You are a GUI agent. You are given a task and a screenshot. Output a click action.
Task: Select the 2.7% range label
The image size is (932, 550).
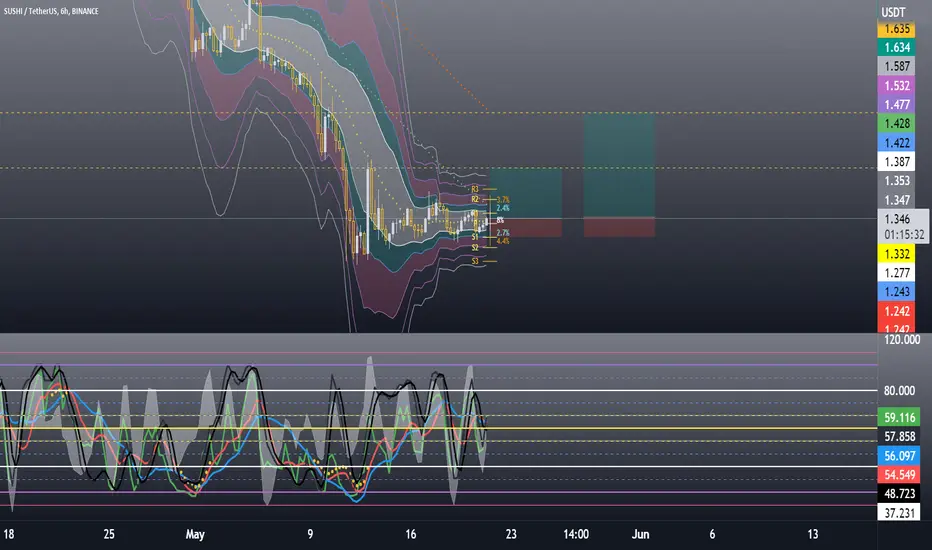pyautogui.click(x=503, y=232)
